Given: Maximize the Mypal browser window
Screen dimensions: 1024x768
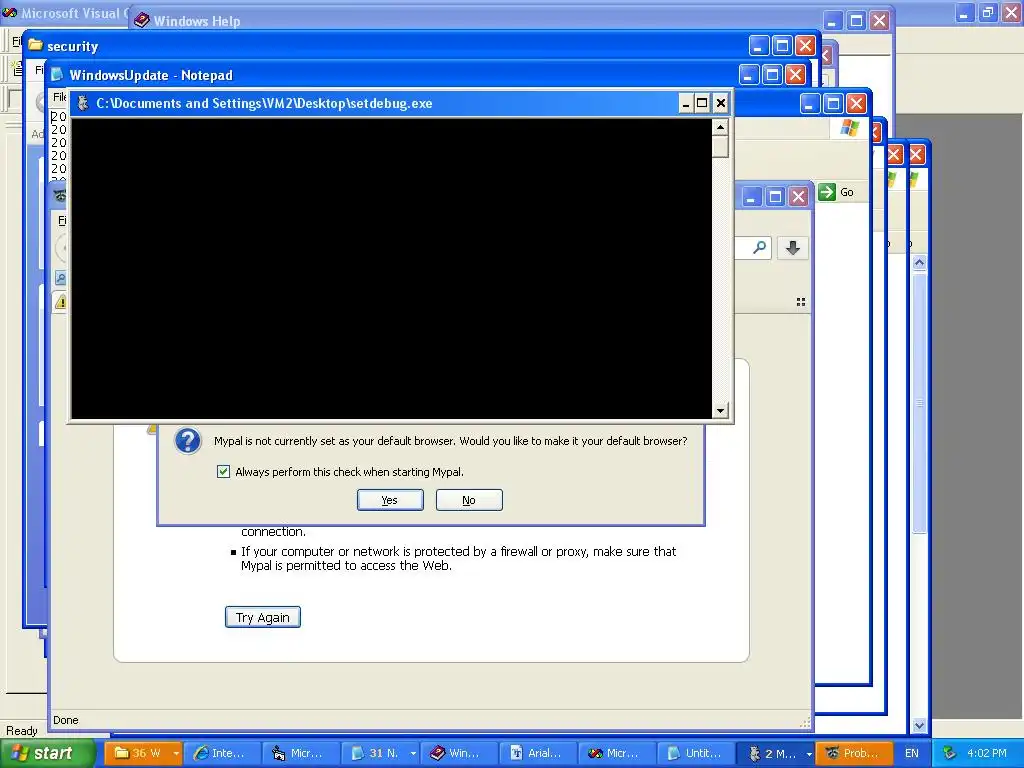Looking at the screenshot, I should tap(775, 197).
